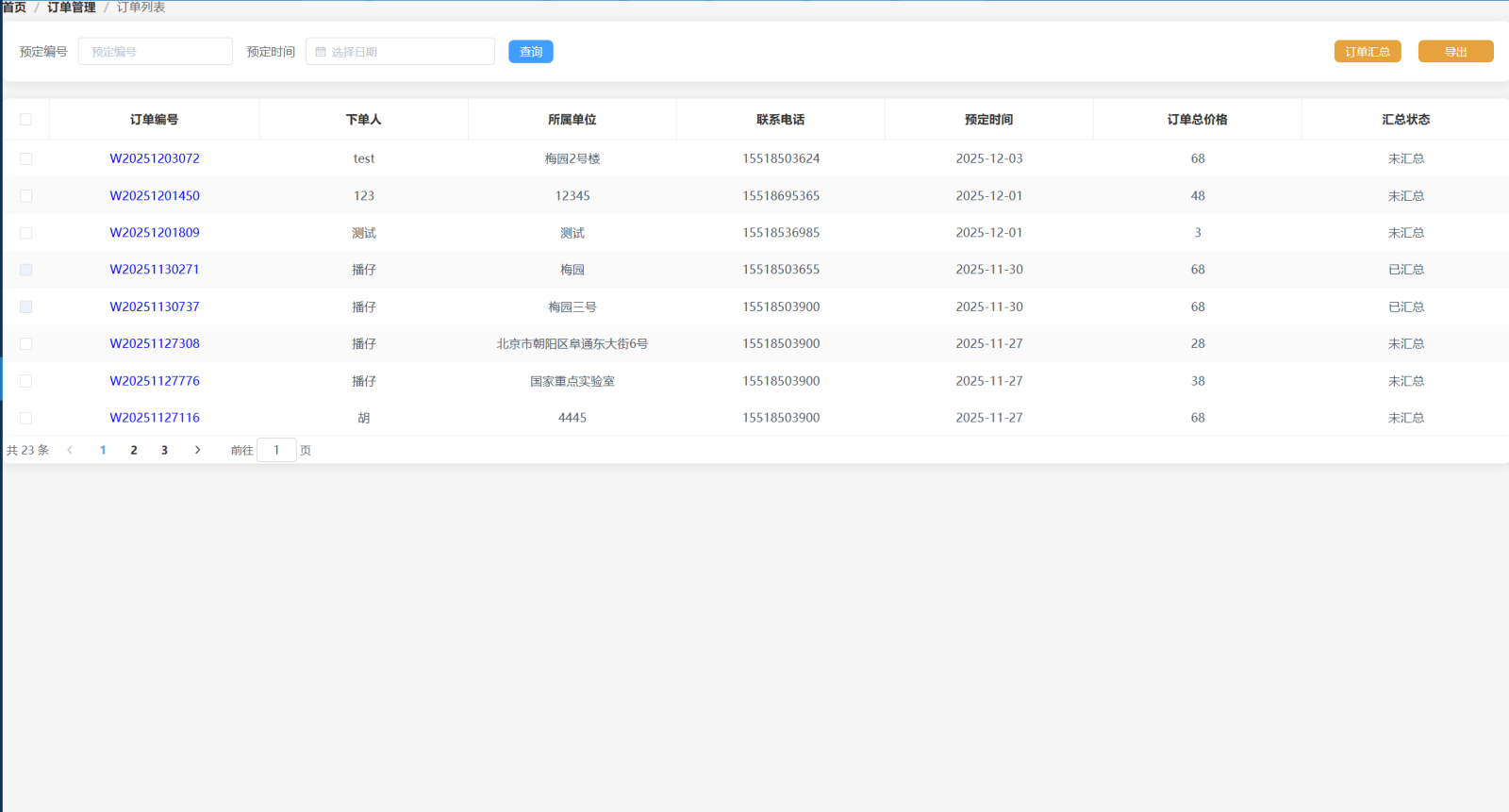Image resolution: width=1509 pixels, height=812 pixels.
Task: Check the box for order W20251203072
Action: 25,158
